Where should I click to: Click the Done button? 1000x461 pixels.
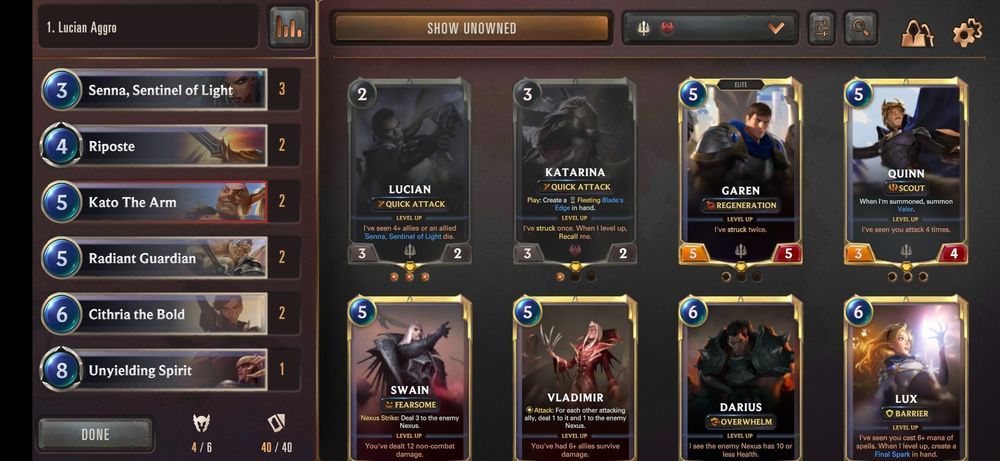(x=96, y=435)
